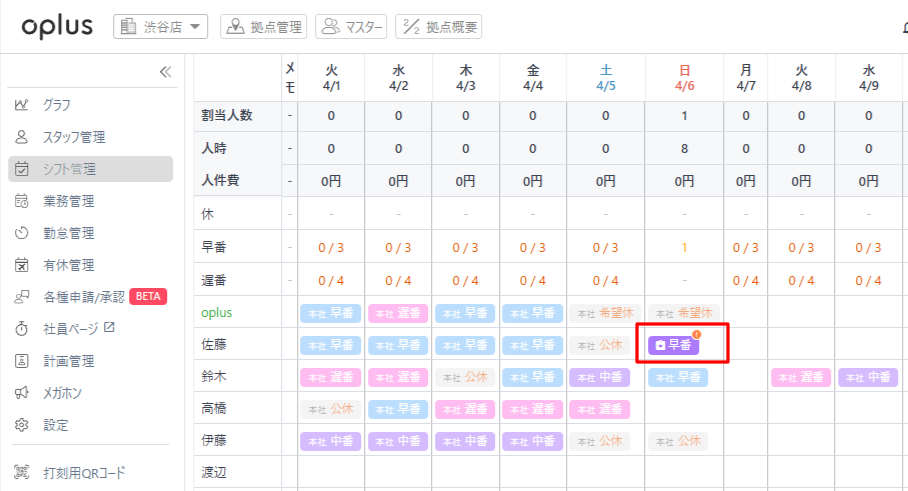Expand the 渋谷店 location dropdown
Screen dimensions: 908x491
pos(160,27)
